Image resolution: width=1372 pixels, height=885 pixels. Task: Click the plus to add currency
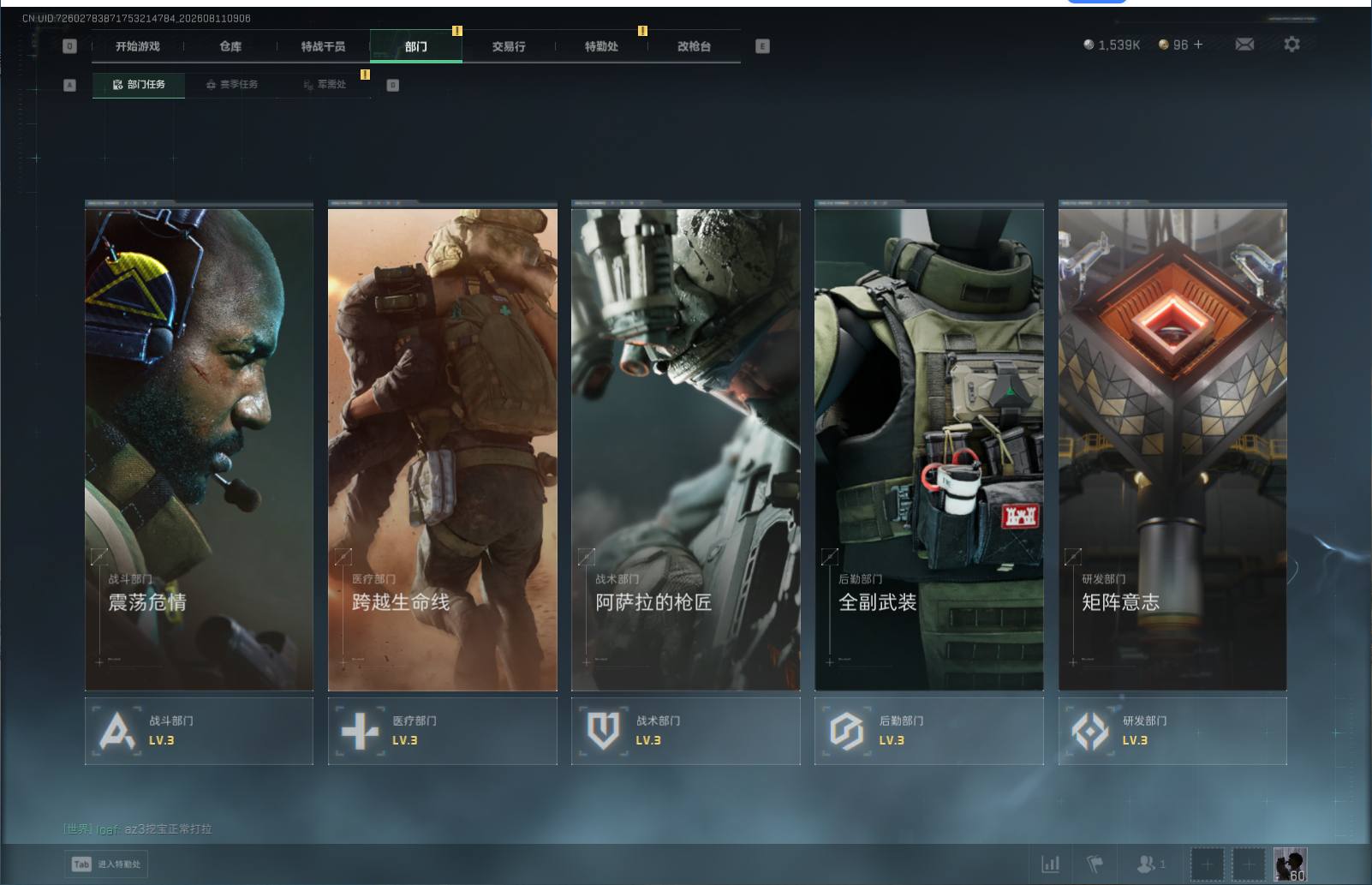(x=1198, y=45)
